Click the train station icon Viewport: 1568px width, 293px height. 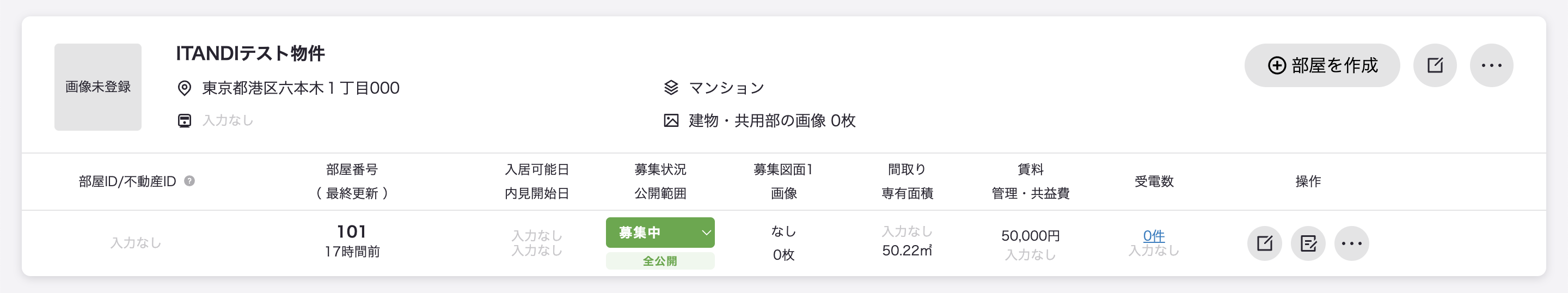[x=184, y=120]
